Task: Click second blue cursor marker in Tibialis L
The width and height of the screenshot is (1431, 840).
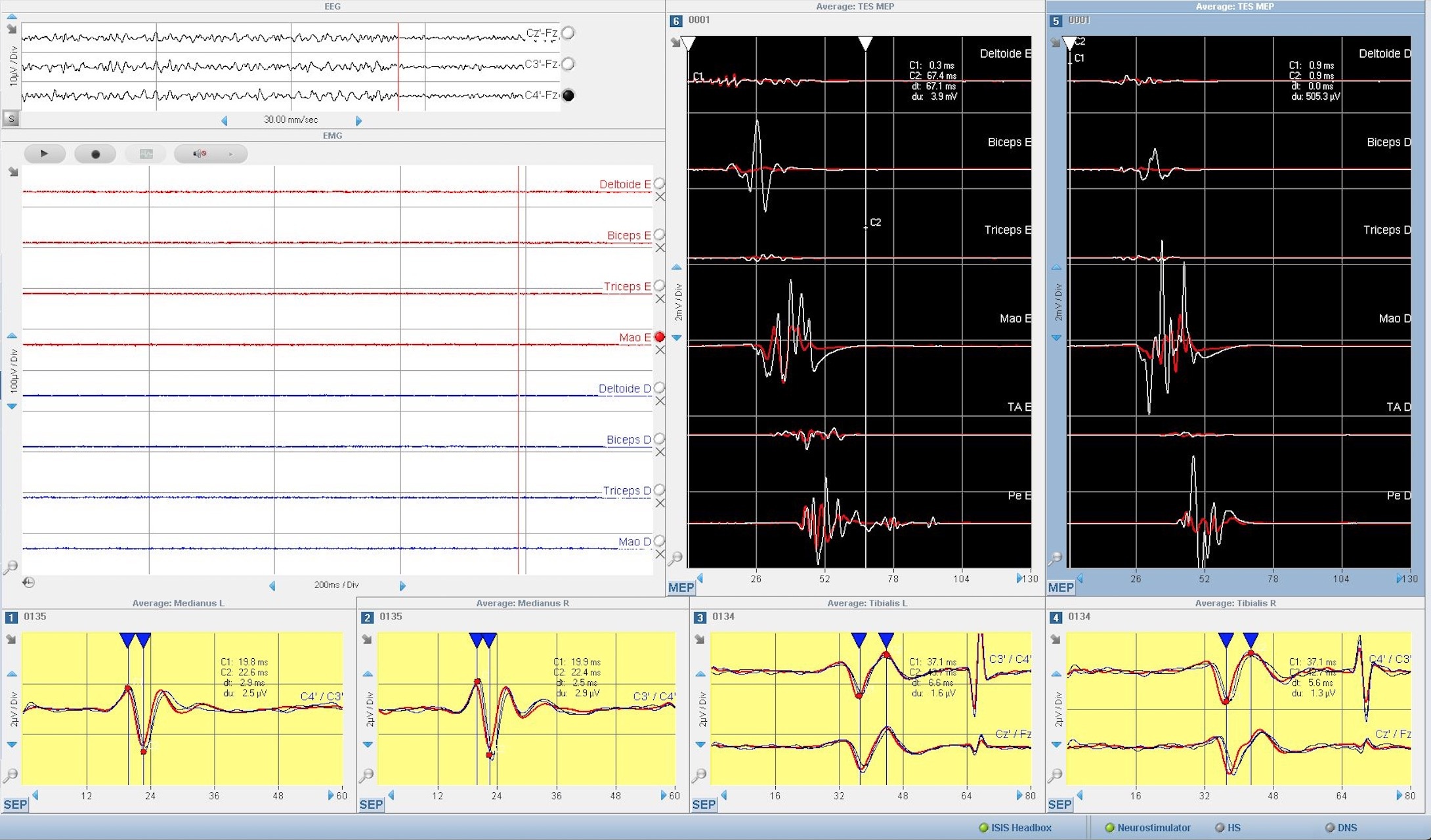Action: click(x=886, y=640)
